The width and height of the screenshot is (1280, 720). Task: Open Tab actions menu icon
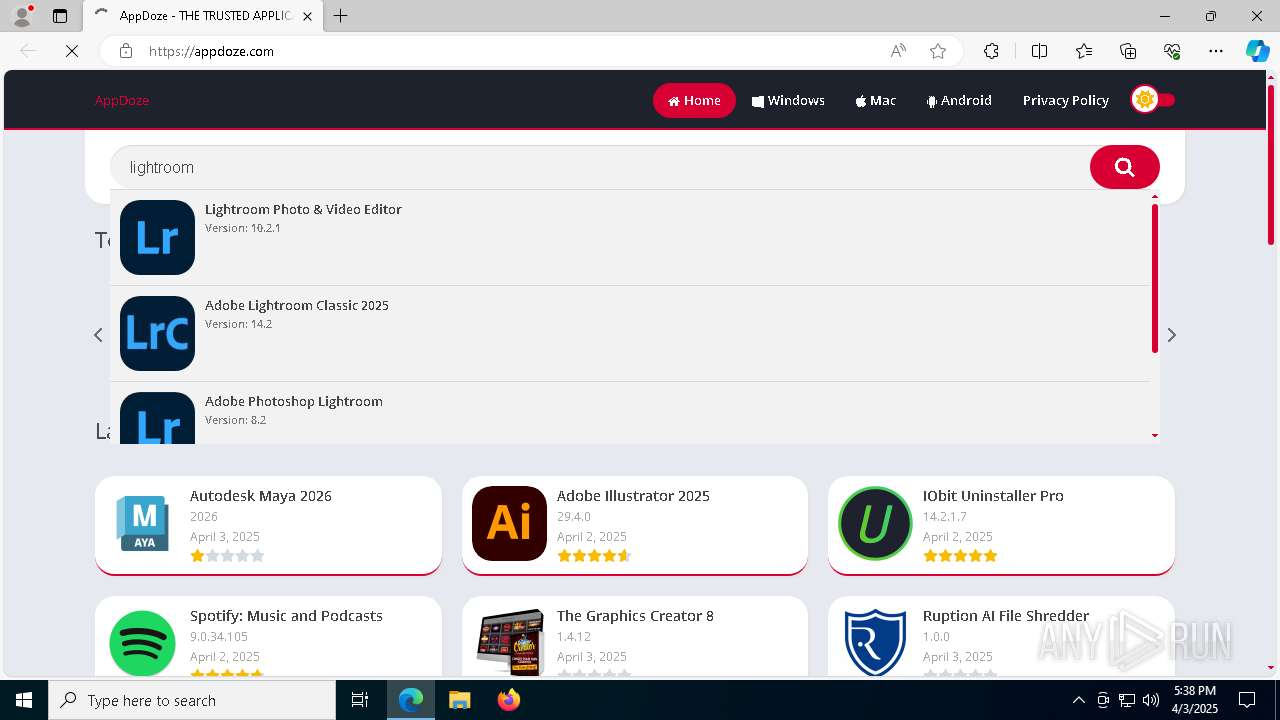click(60, 16)
